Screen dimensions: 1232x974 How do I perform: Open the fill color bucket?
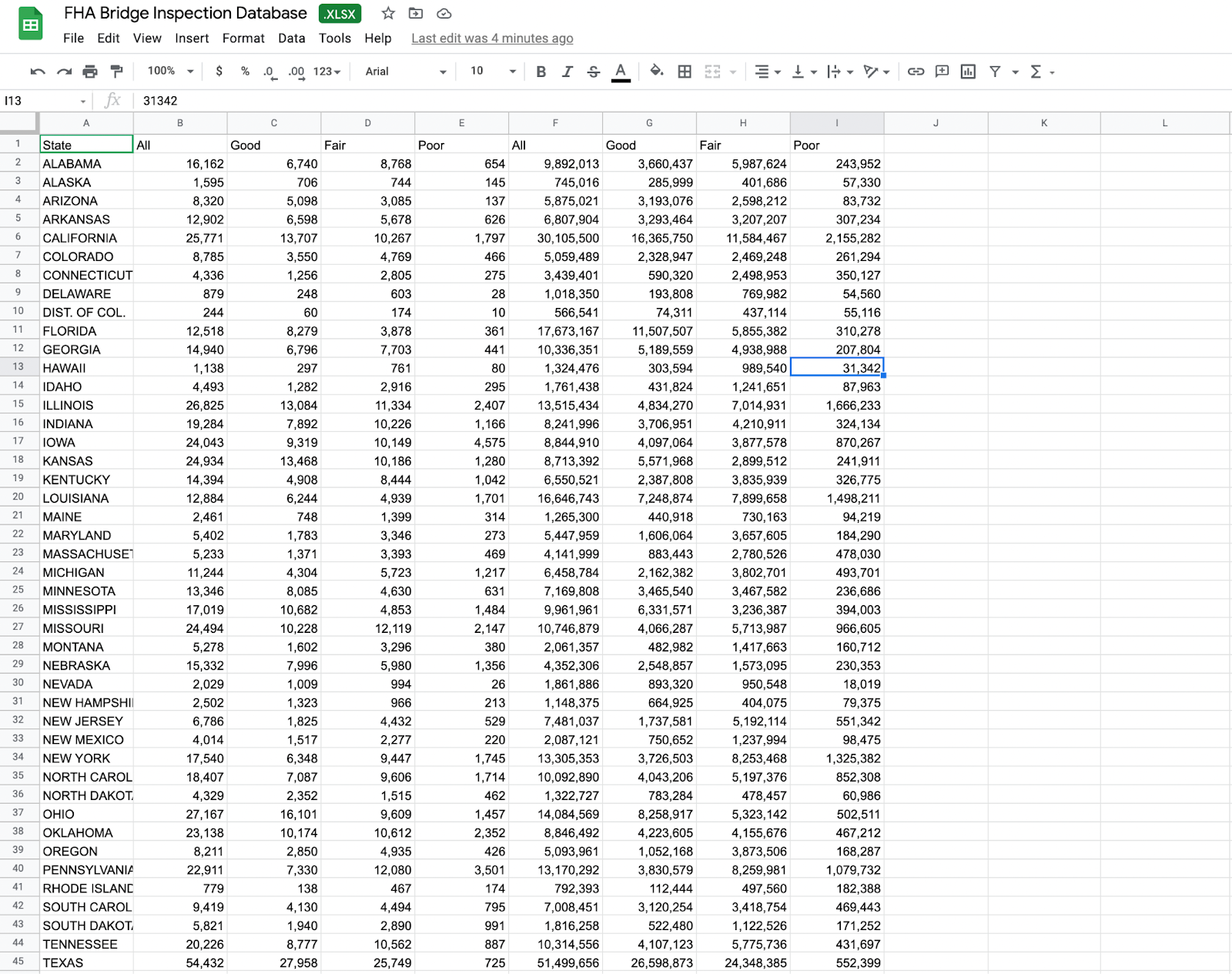[657, 71]
